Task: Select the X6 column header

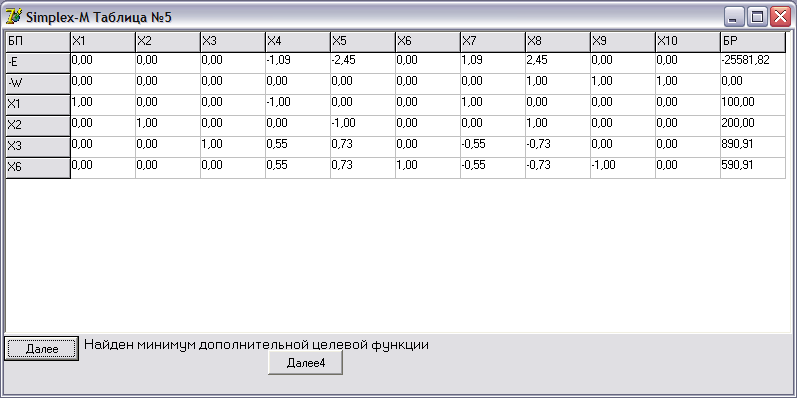Action: (428, 42)
